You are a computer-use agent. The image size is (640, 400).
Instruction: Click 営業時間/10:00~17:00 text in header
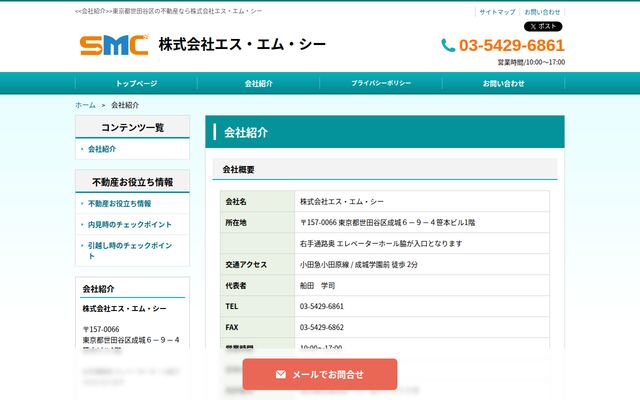[531, 62]
